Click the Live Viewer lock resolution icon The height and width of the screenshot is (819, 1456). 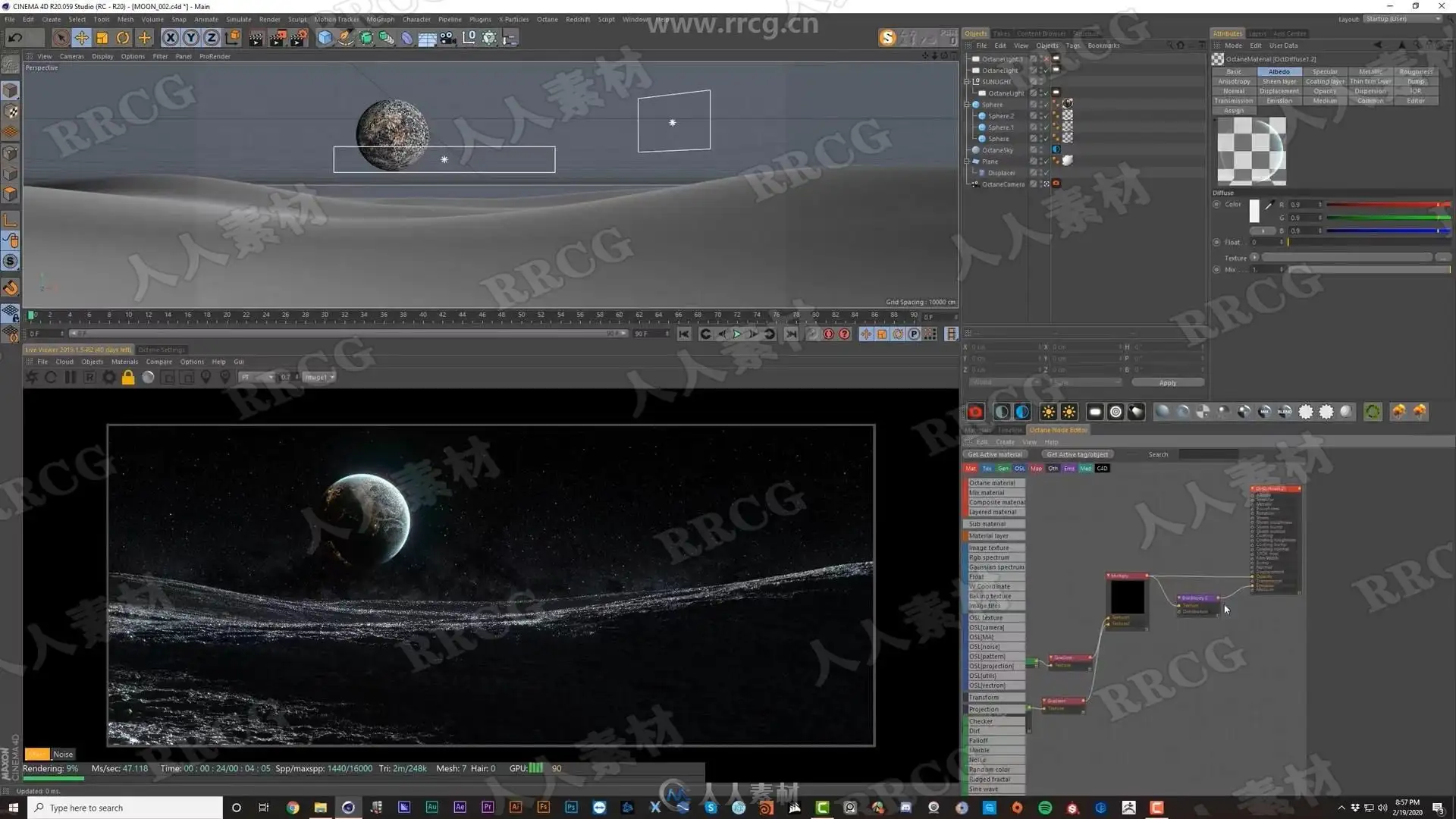(128, 377)
